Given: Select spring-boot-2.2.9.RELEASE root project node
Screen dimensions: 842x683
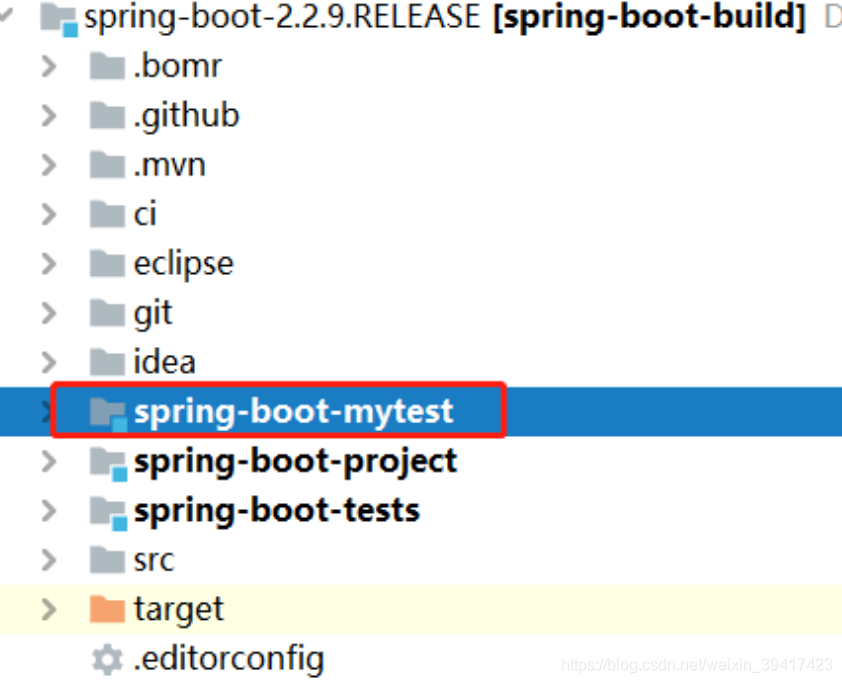Looking at the screenshot, I should (x=282, y=17).
